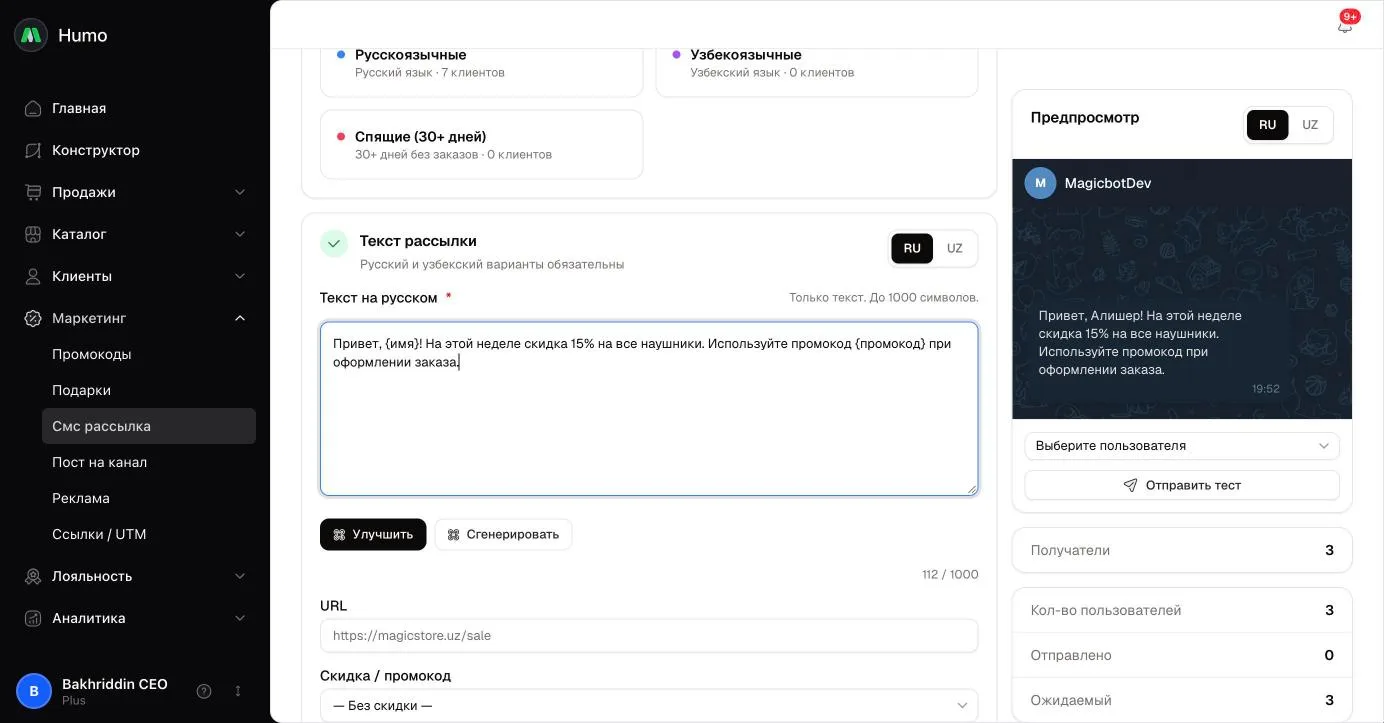Click the URL input field
This screenshot has width=1384, height=723.
point(649,635)
